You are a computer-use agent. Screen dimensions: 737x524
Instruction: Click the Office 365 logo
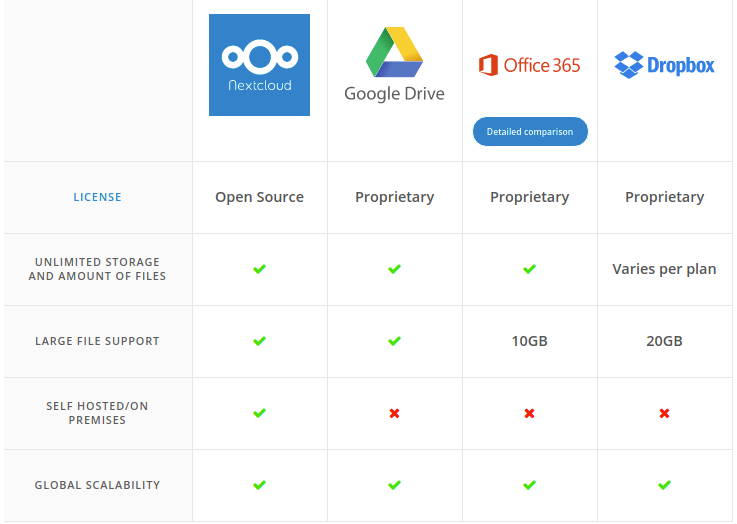[529, 66]
